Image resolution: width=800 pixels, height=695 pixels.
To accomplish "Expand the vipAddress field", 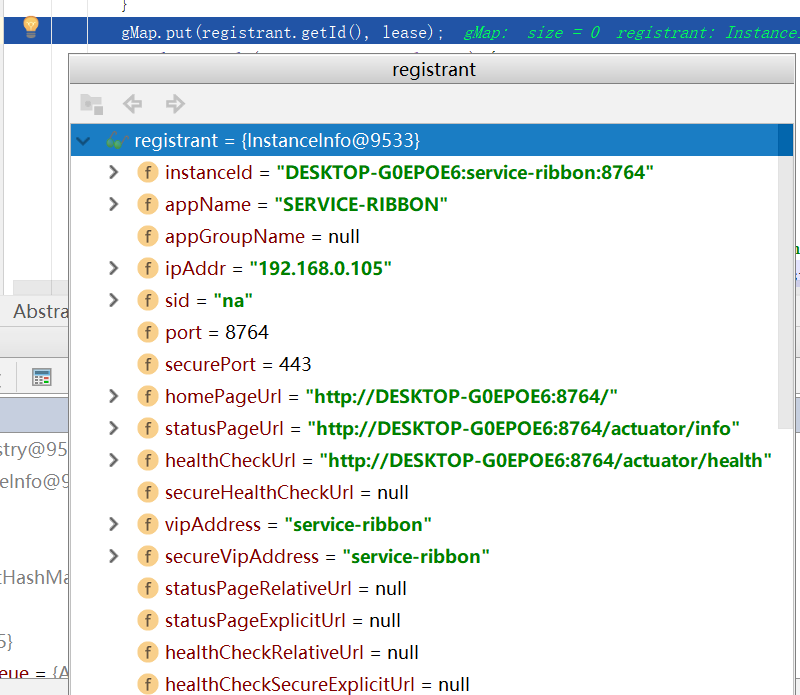I will (x=114, y=524).
